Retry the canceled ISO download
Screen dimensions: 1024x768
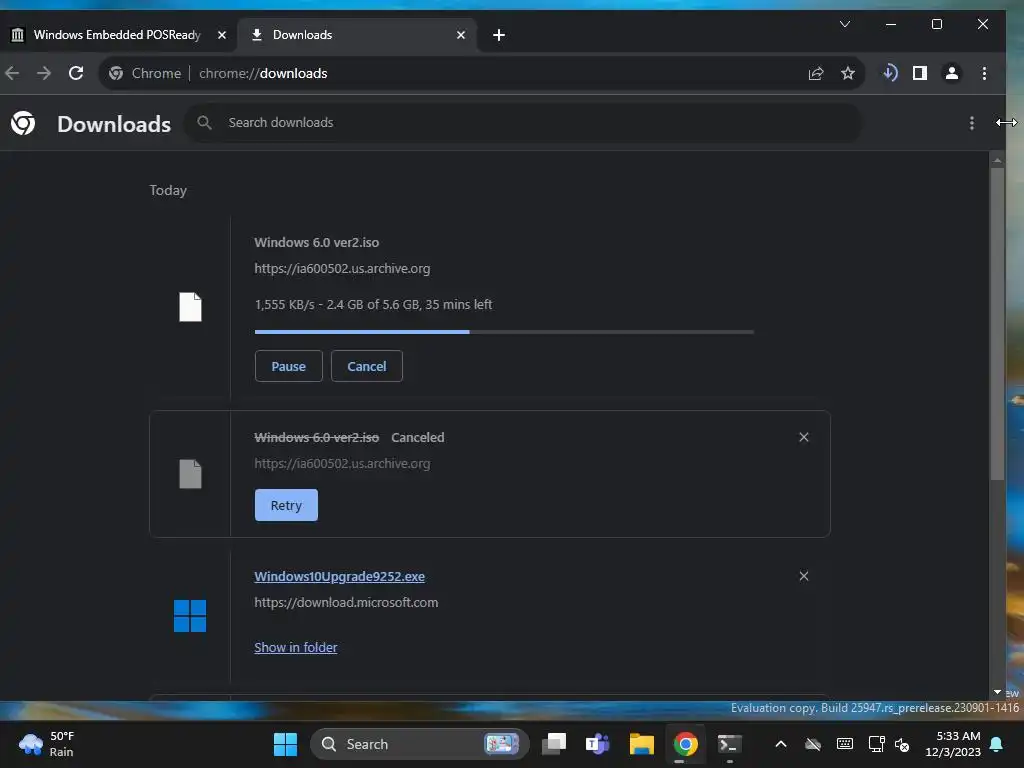[286, 505]
